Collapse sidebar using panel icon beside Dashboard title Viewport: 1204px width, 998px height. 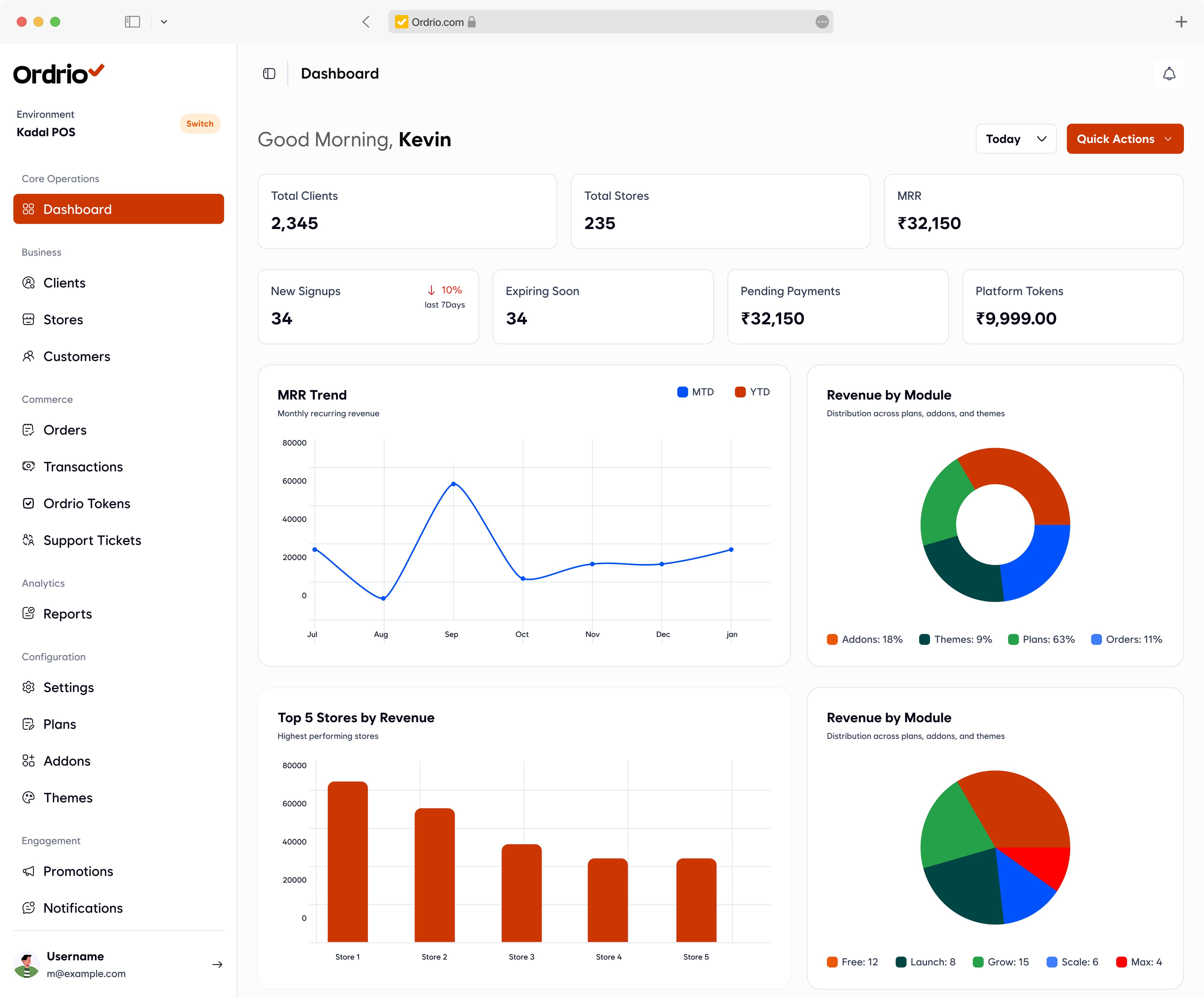[x=269, y=73]
